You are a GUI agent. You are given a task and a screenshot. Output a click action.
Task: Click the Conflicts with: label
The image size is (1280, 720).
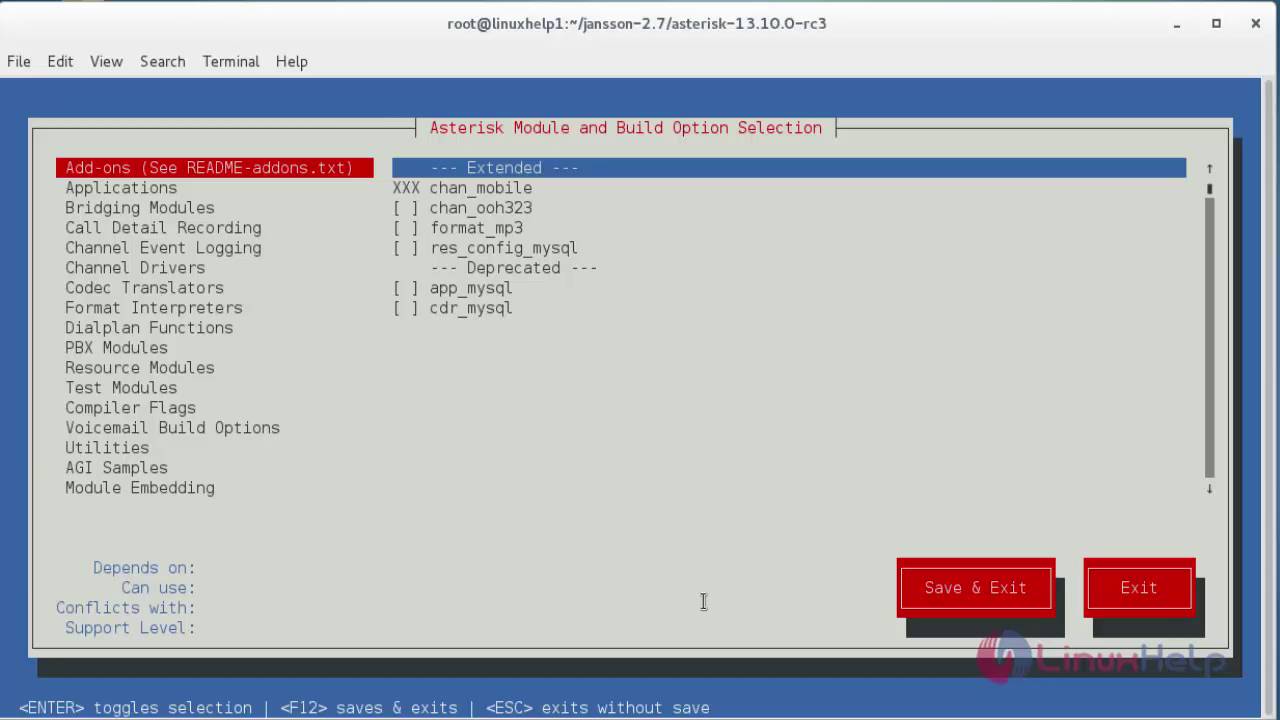tap(126, 608)
